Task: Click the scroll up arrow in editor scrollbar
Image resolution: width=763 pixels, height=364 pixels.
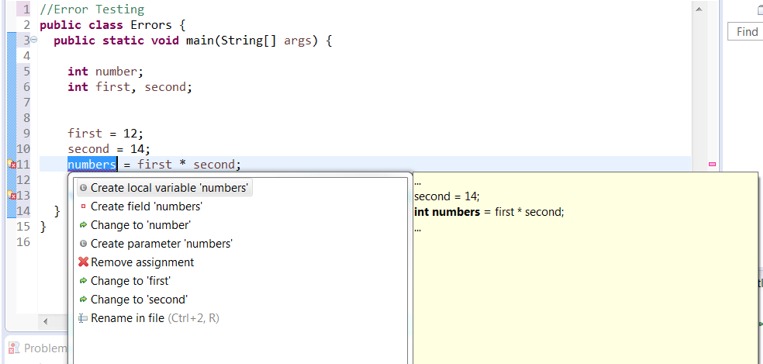Action: point(699,9)
